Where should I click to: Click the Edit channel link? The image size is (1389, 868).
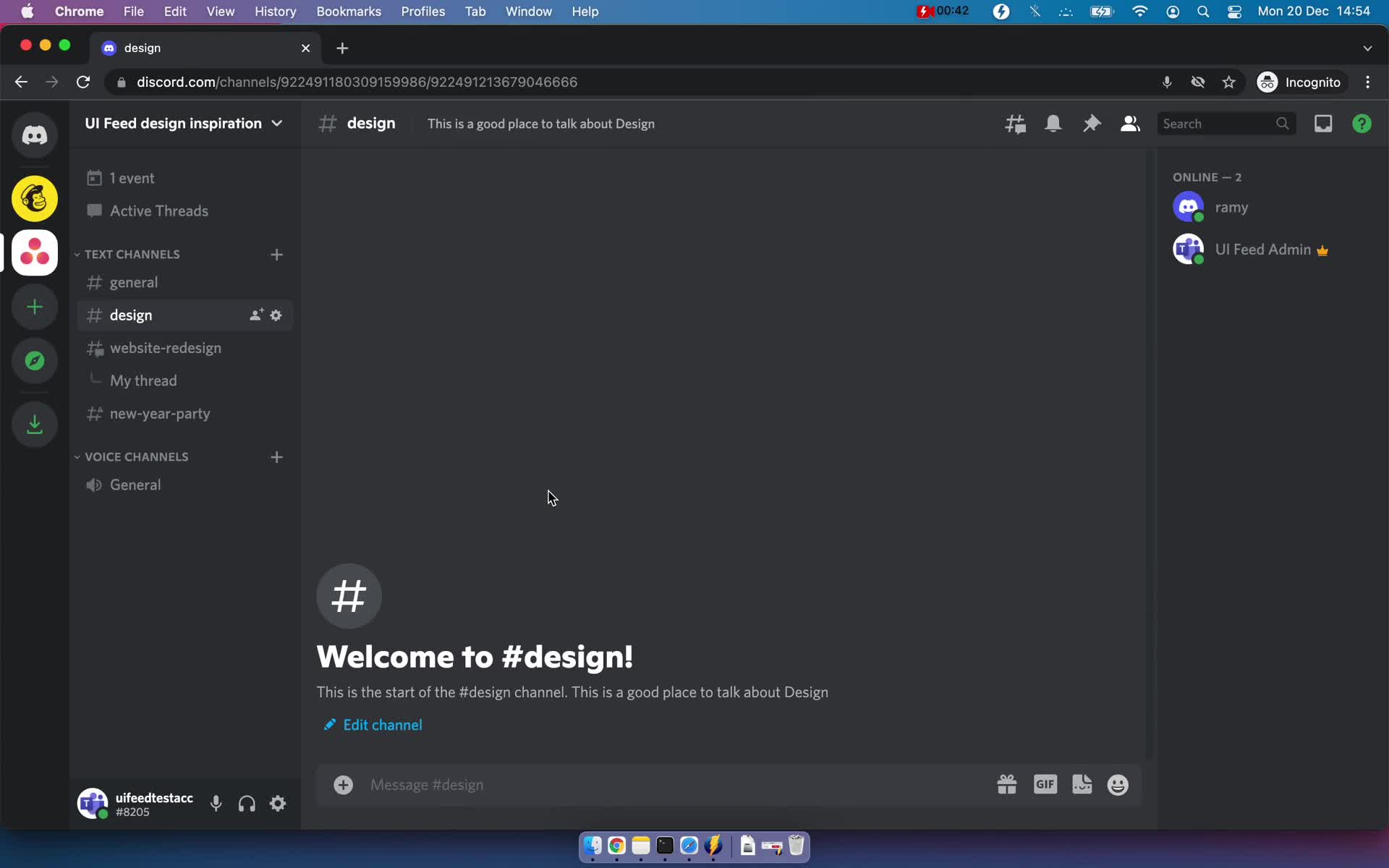pos(382,725)
